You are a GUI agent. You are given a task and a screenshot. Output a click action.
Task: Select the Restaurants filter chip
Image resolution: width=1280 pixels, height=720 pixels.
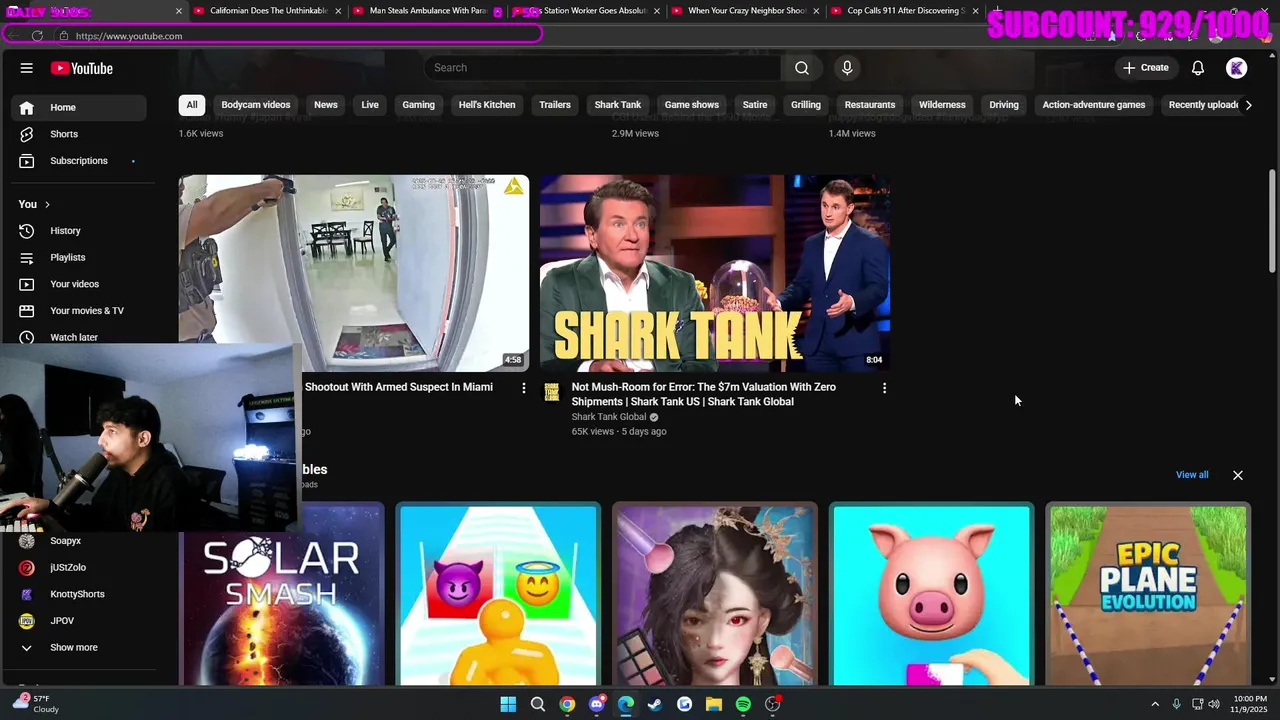870,105
